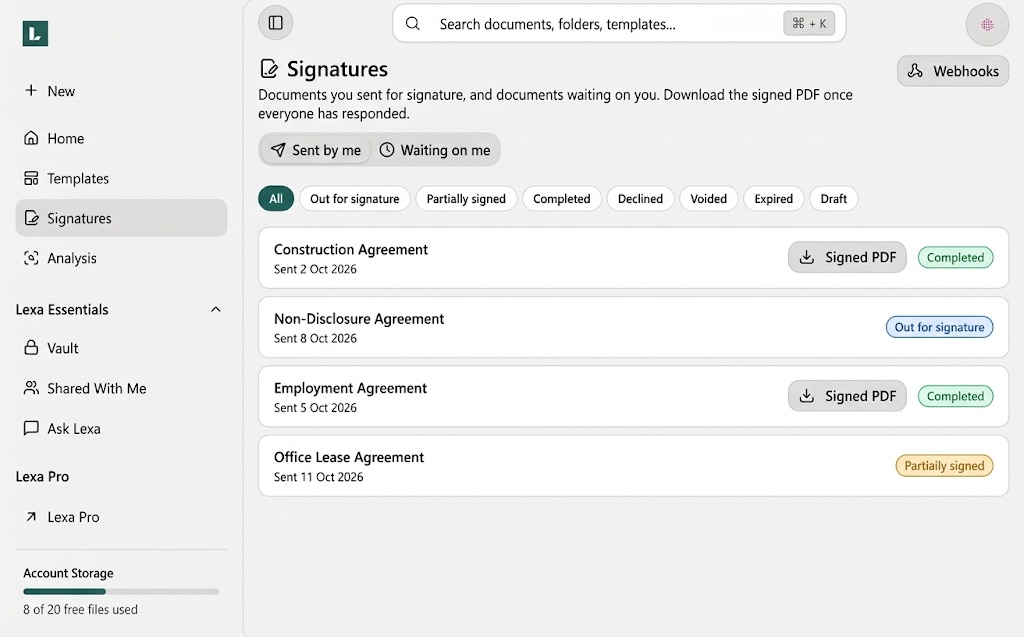Filter by Declined status
This screenshot has width=1024, height=637.
point(640,199)
